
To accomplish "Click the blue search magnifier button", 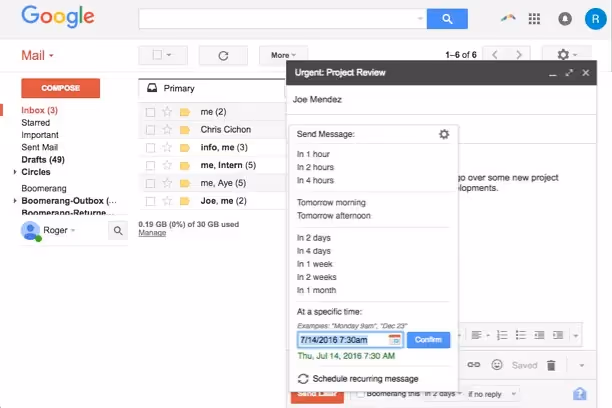I will (447, 19).
